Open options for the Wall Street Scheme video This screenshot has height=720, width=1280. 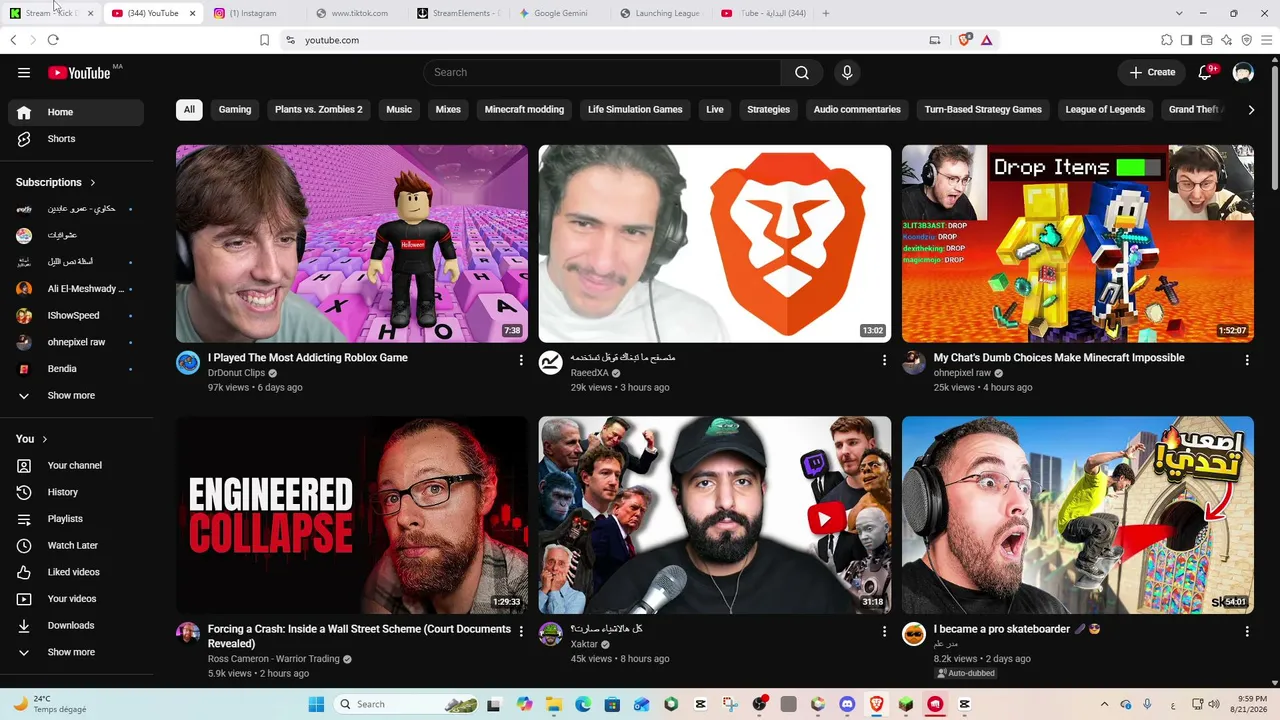[x=521, y=631]
